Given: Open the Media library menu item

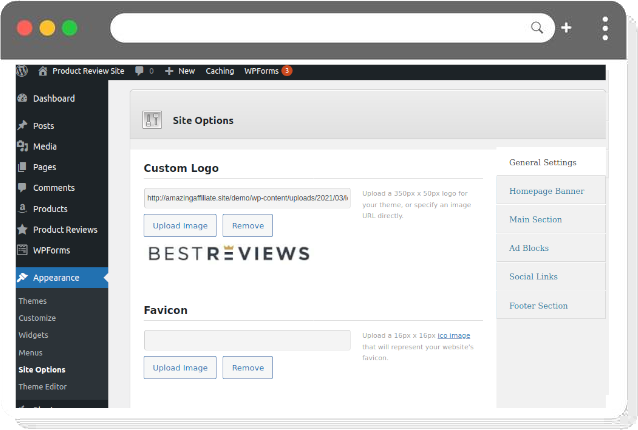Looking at the screenshot, I should [x=44, y=146].
